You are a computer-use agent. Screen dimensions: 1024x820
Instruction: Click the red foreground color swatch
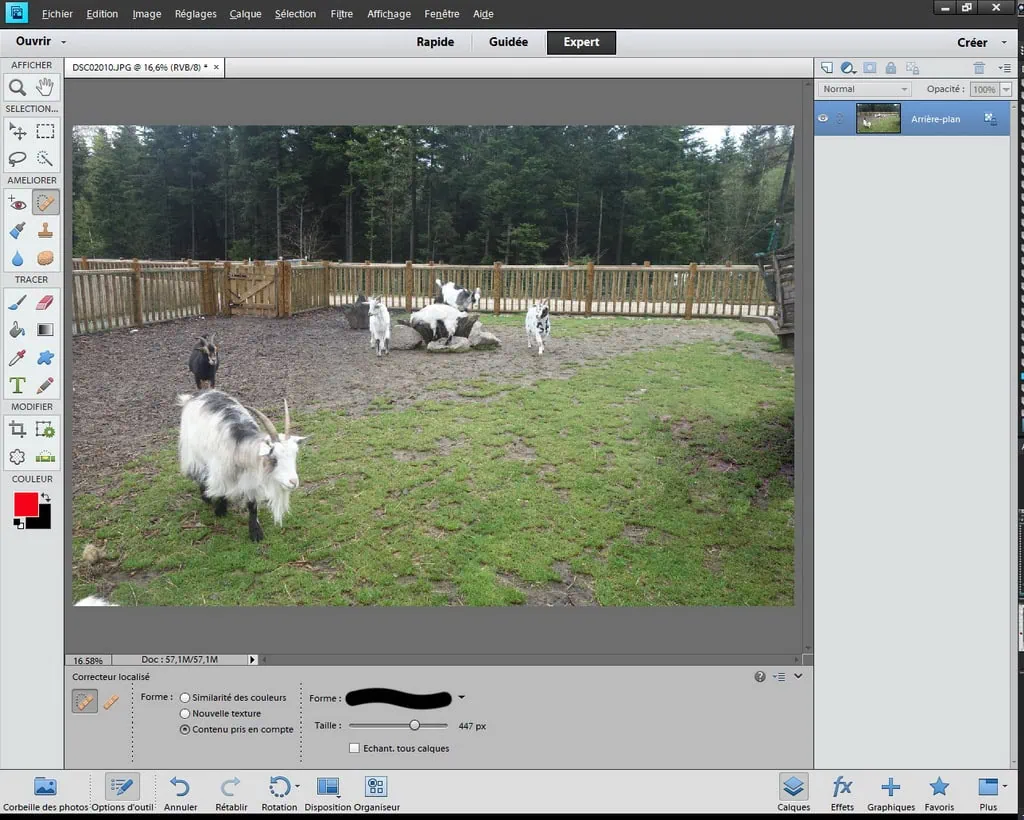tap(26, 504)
